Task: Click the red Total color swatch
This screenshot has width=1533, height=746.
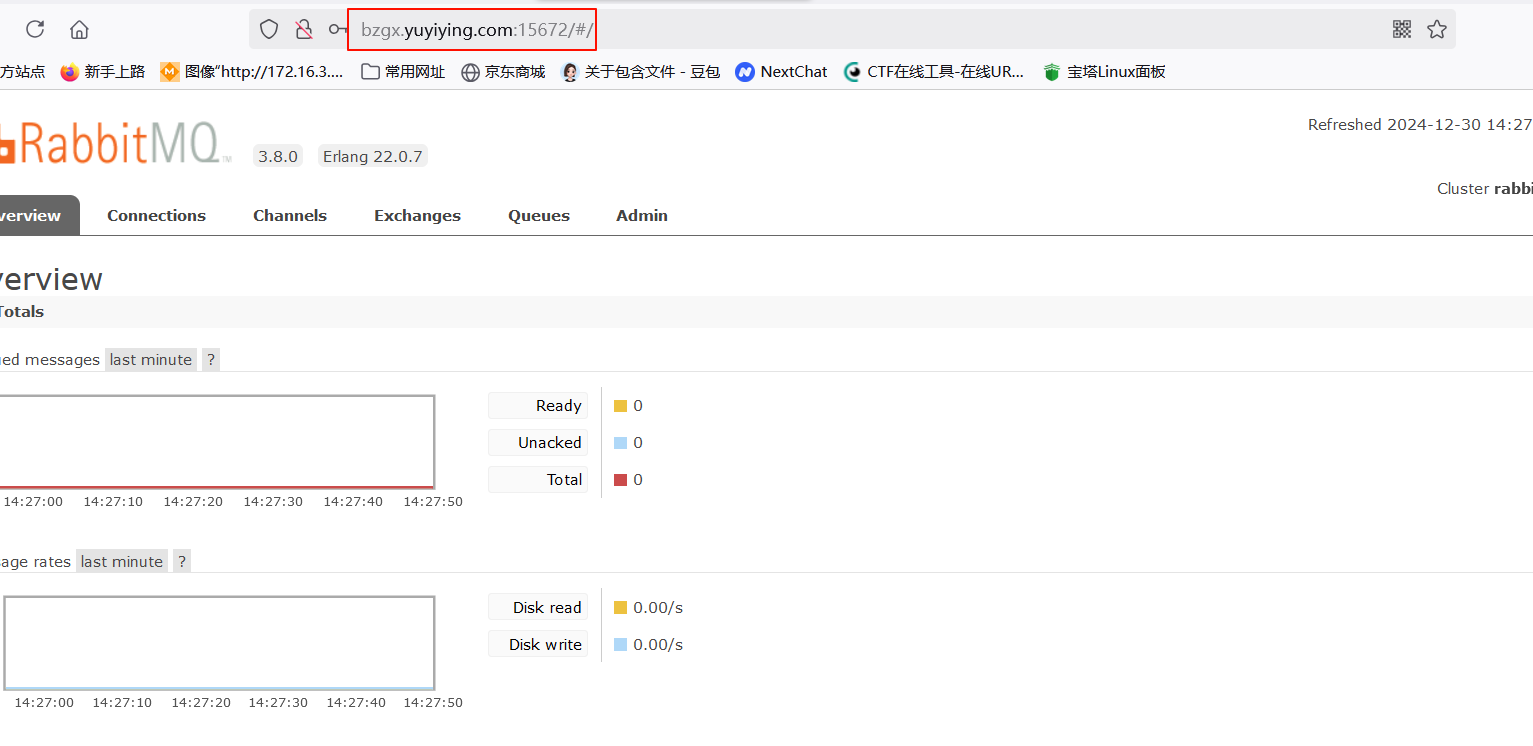Action: click(x=620, y=480)
